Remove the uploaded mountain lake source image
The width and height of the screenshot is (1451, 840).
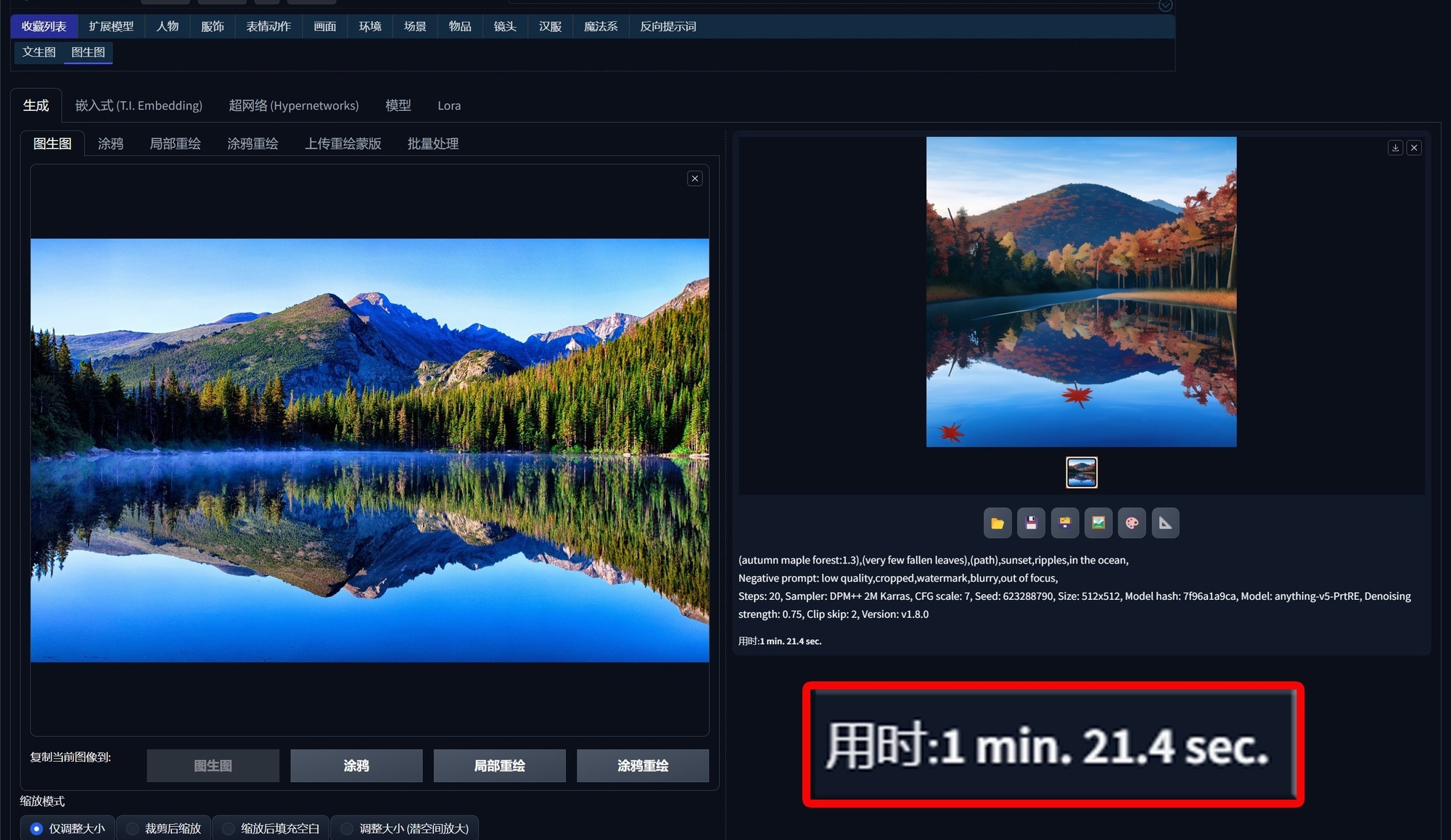pyautogui.click(x=695, y=178)
